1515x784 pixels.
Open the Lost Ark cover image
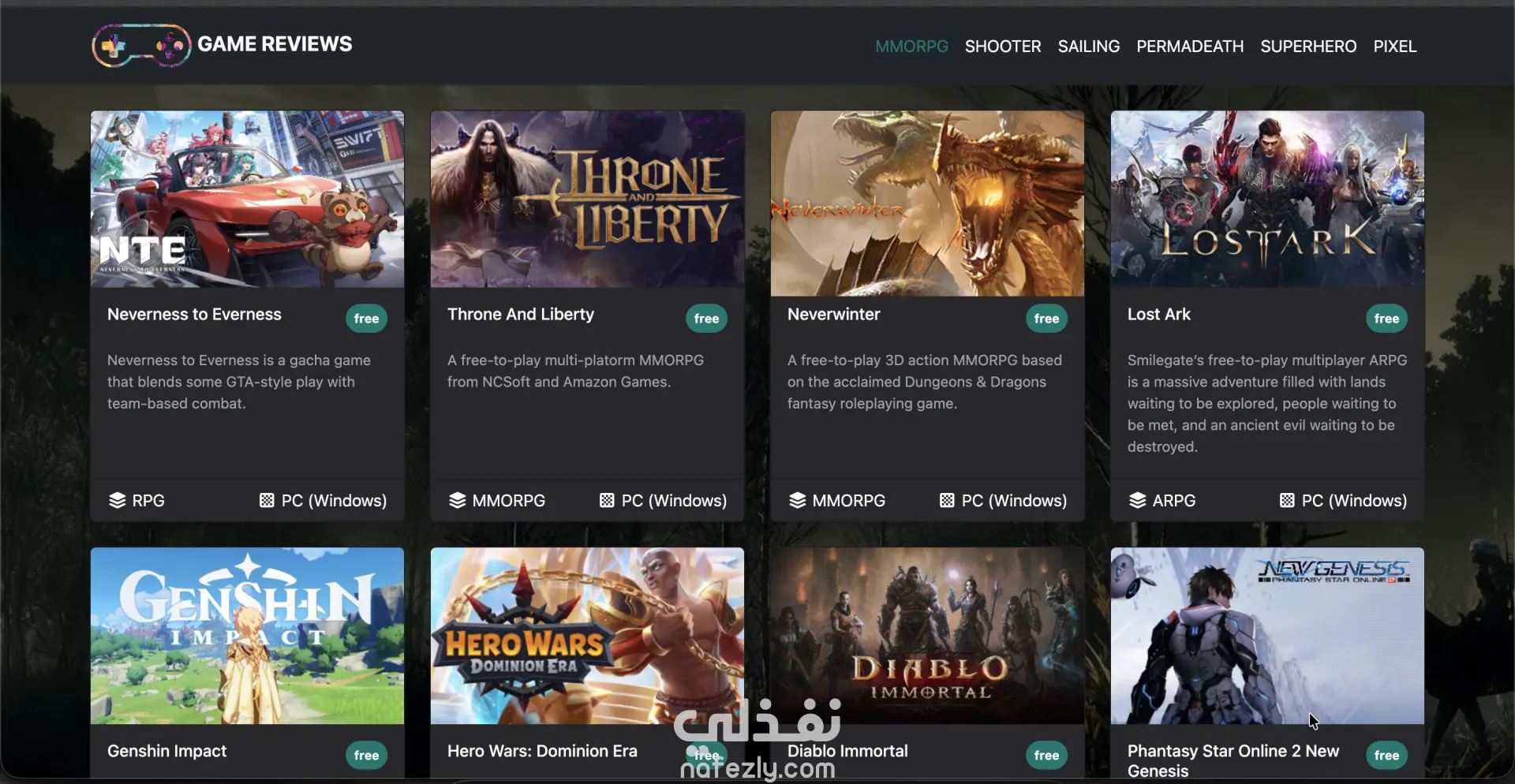[1267, 199]
